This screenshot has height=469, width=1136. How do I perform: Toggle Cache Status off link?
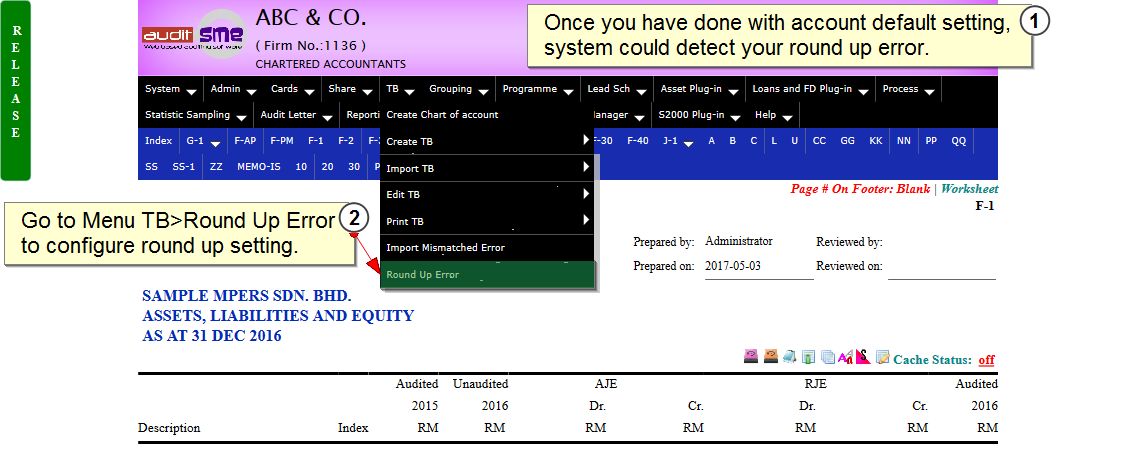point(986,360)
